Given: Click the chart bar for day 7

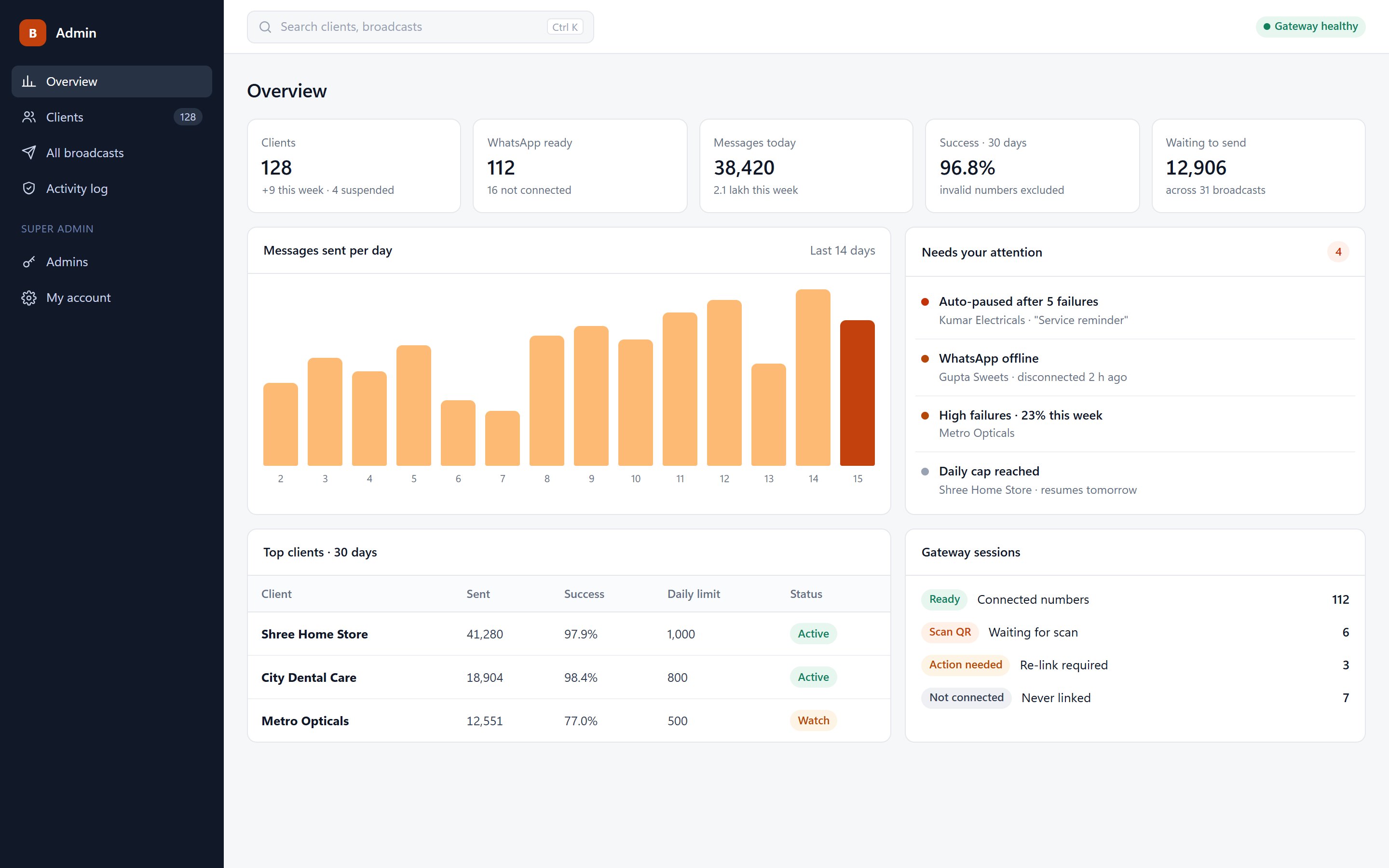Looking at the screenshot, I should [x=502, y=438].
